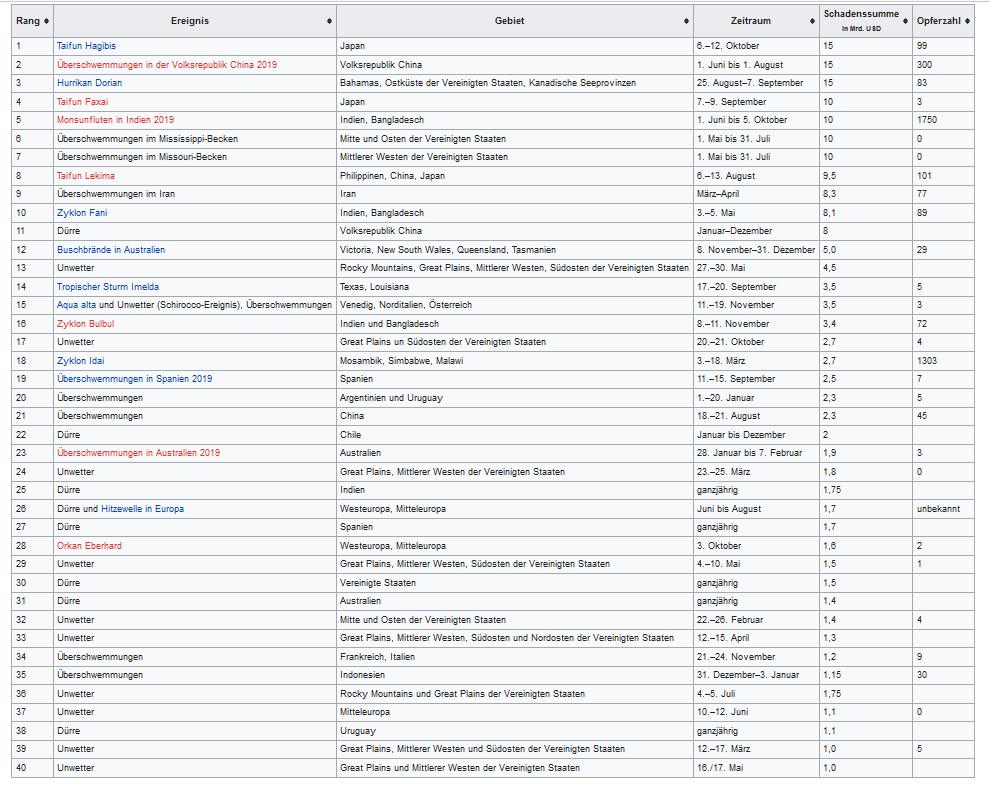Click the period 1. Juni bis 1. August
990x788 pixels.
(x=740, y=64)
